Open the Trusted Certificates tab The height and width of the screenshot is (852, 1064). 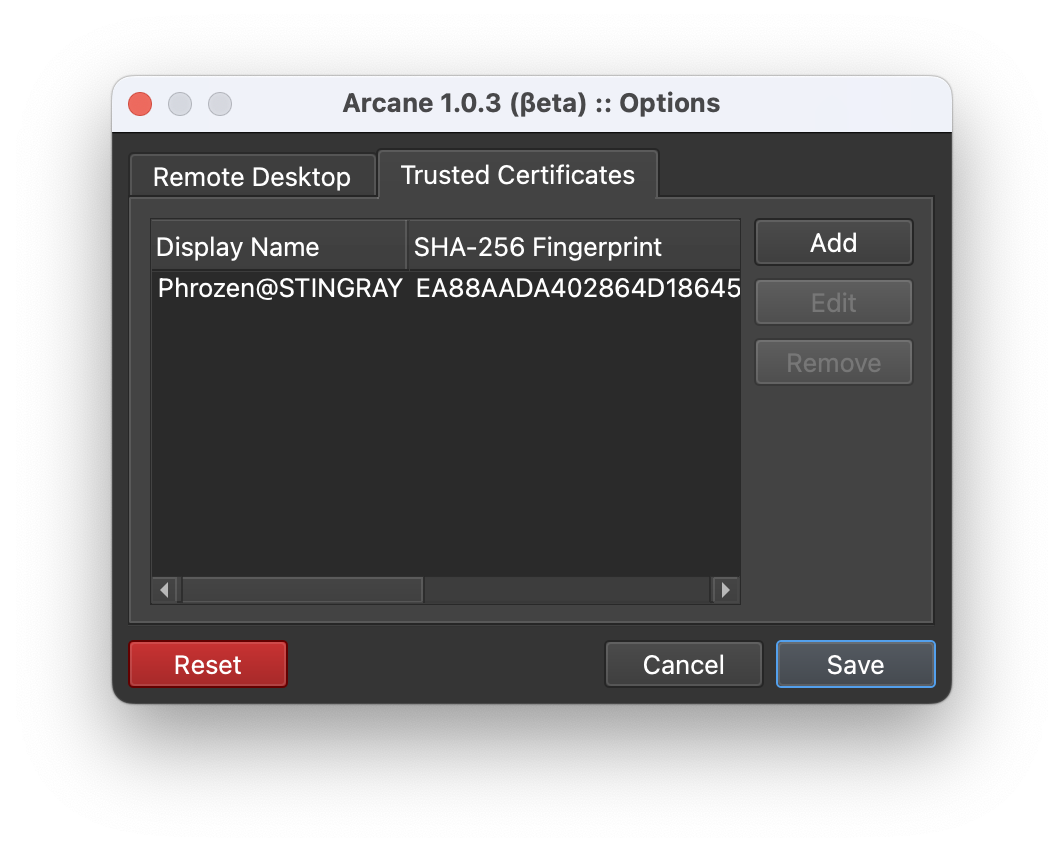[517, 174]
